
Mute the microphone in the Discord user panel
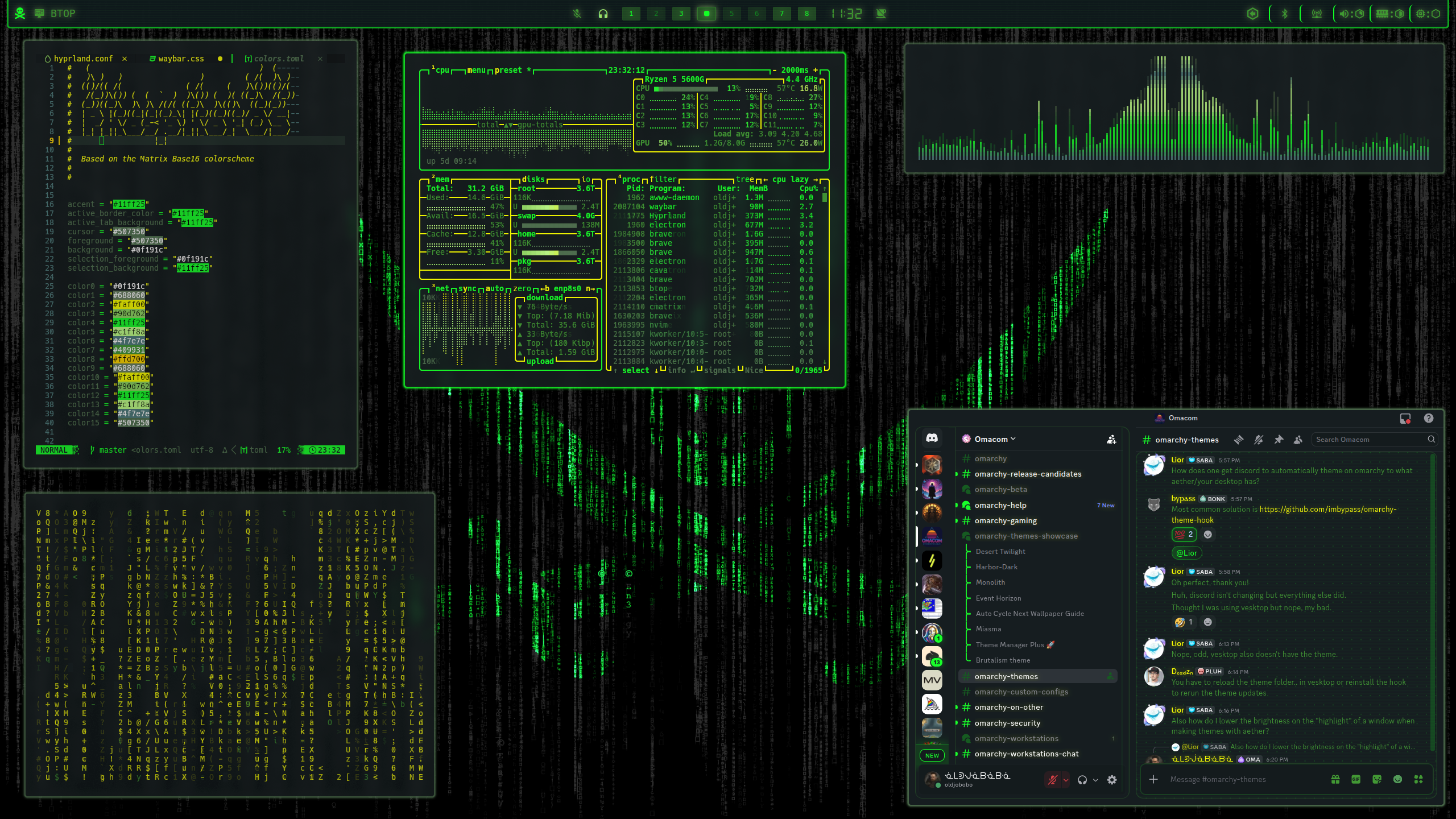click(1053, 780)
